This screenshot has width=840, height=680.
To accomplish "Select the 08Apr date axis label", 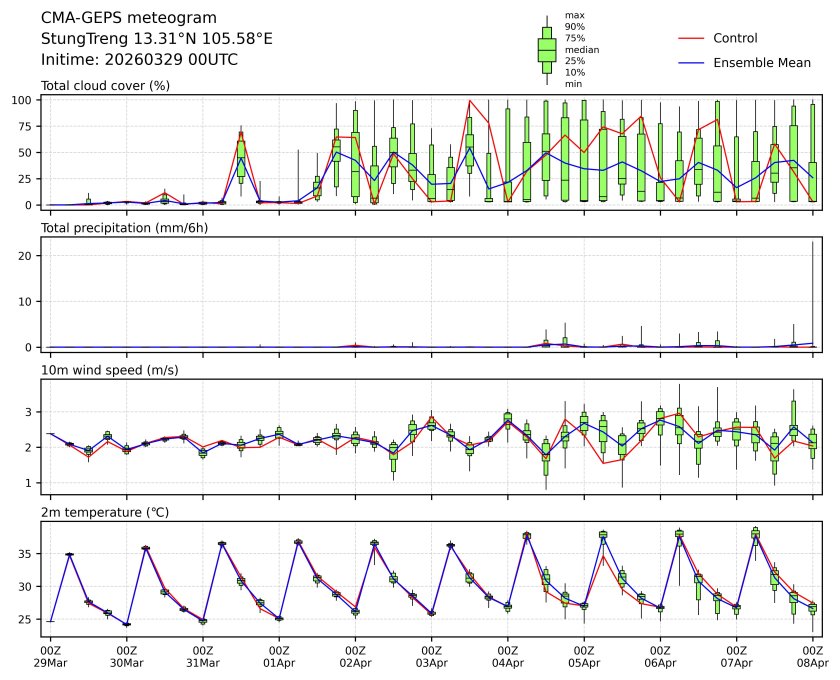I will [813, 662].
